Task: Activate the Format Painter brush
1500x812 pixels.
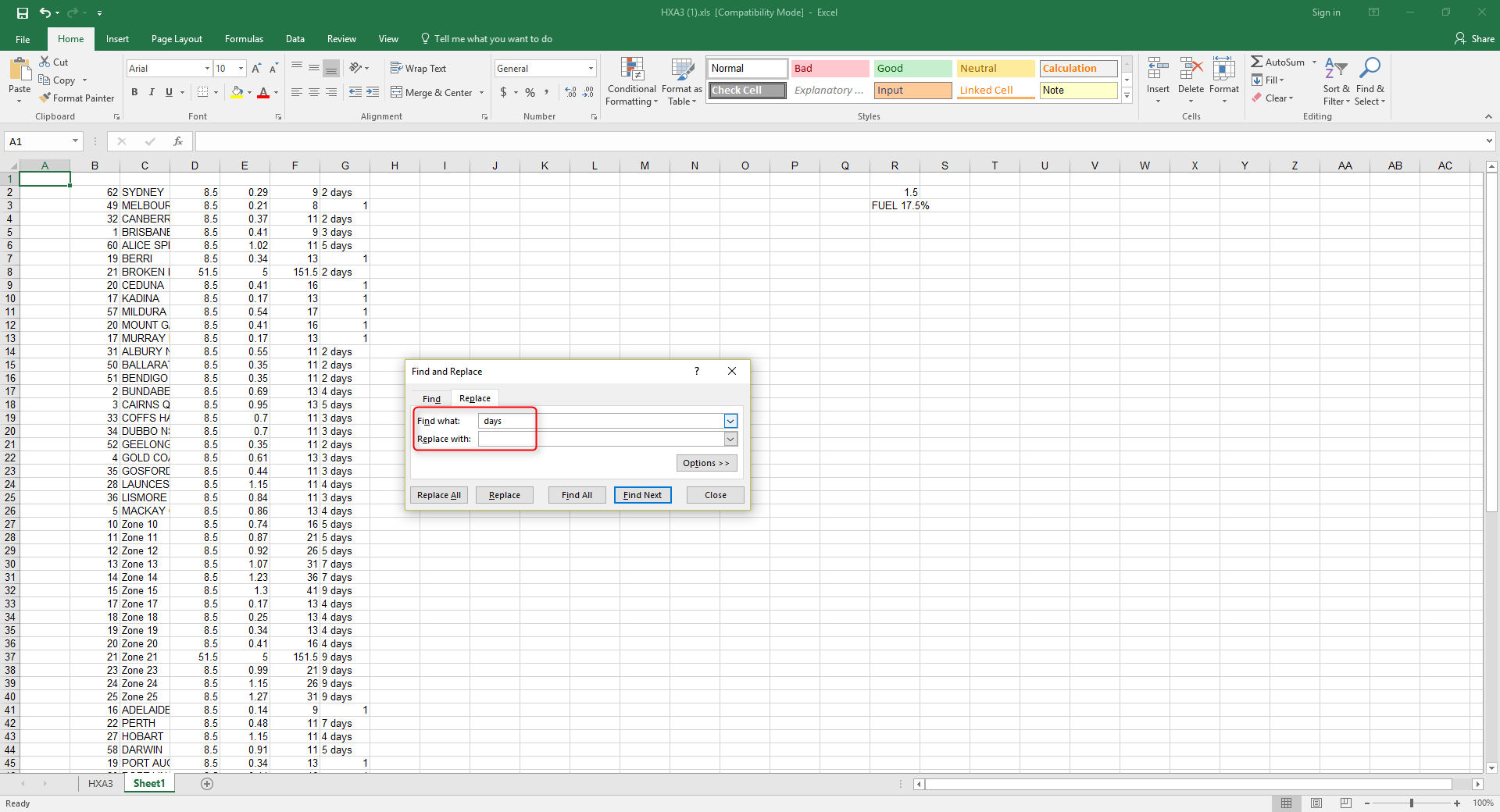Action: click(77, 98)
